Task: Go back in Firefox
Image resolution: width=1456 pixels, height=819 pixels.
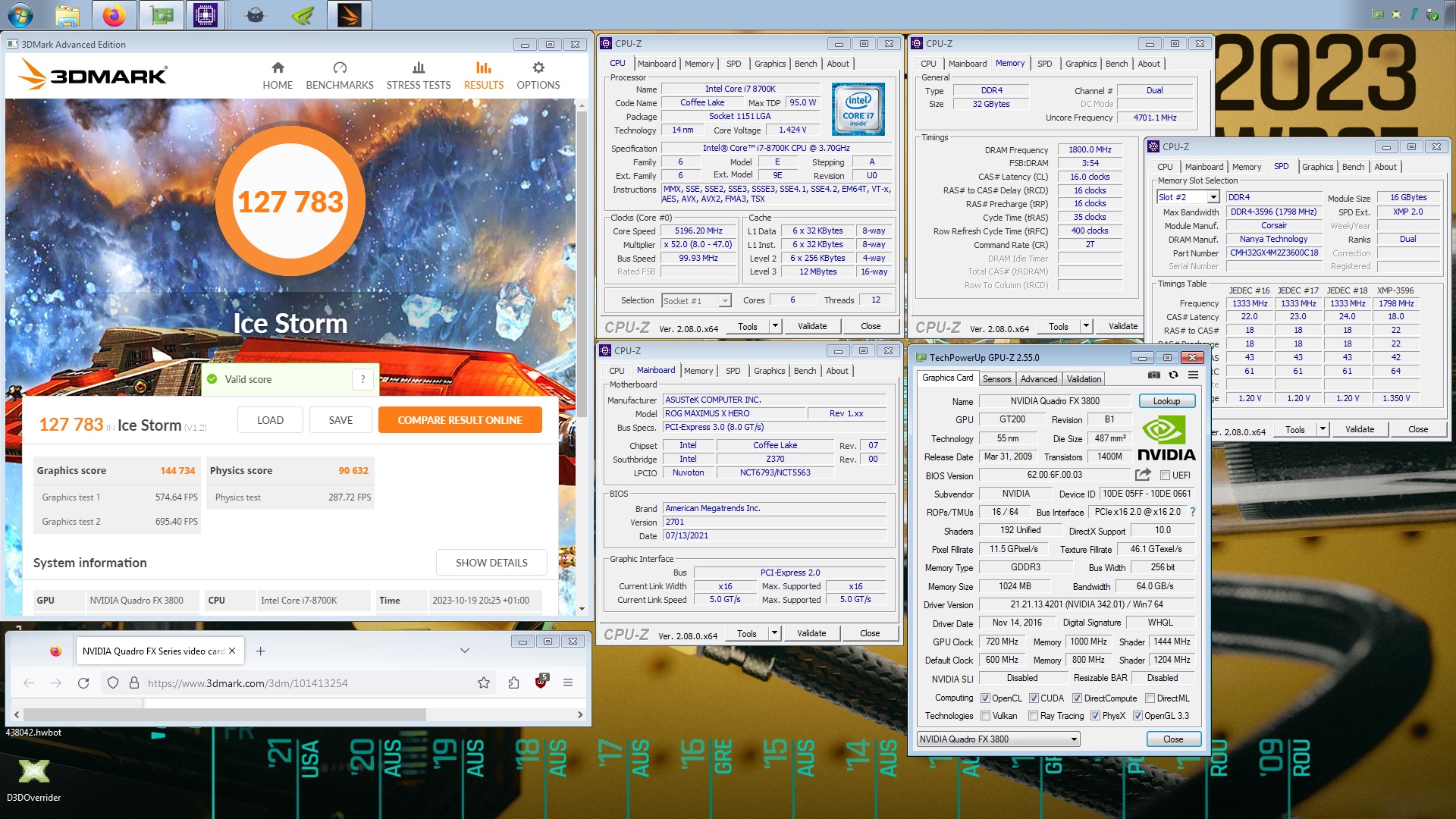Action: point(29,682)
